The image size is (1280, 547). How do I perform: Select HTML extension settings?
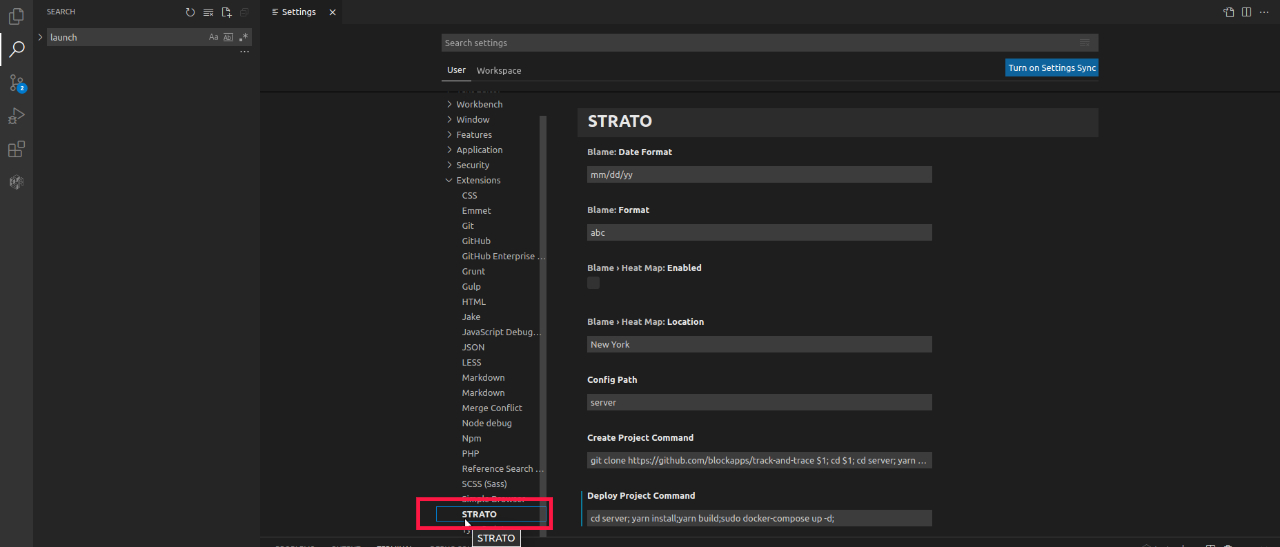click(x=473, y=302)
